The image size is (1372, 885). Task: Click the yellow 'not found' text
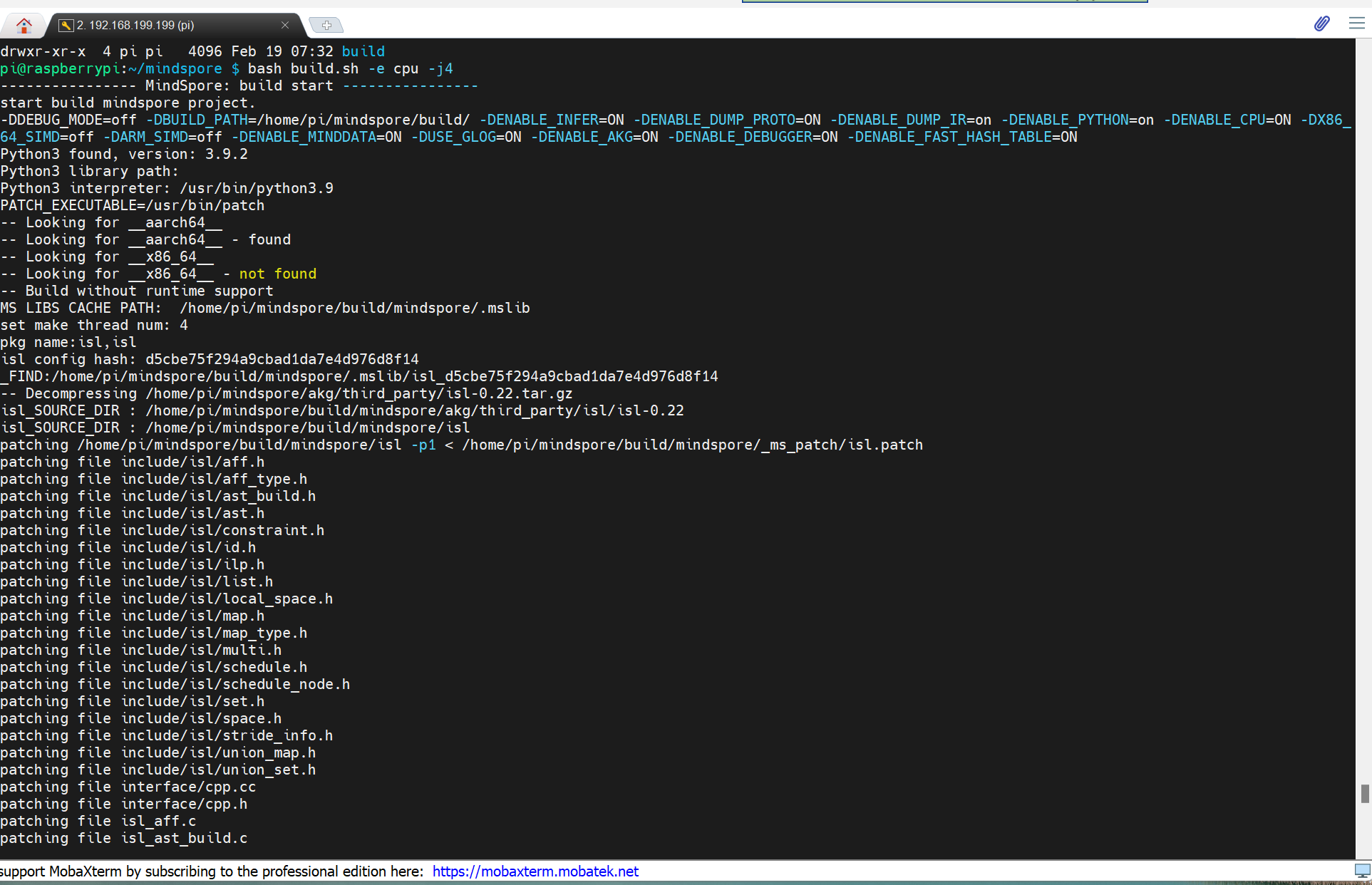tap(277, 274)
